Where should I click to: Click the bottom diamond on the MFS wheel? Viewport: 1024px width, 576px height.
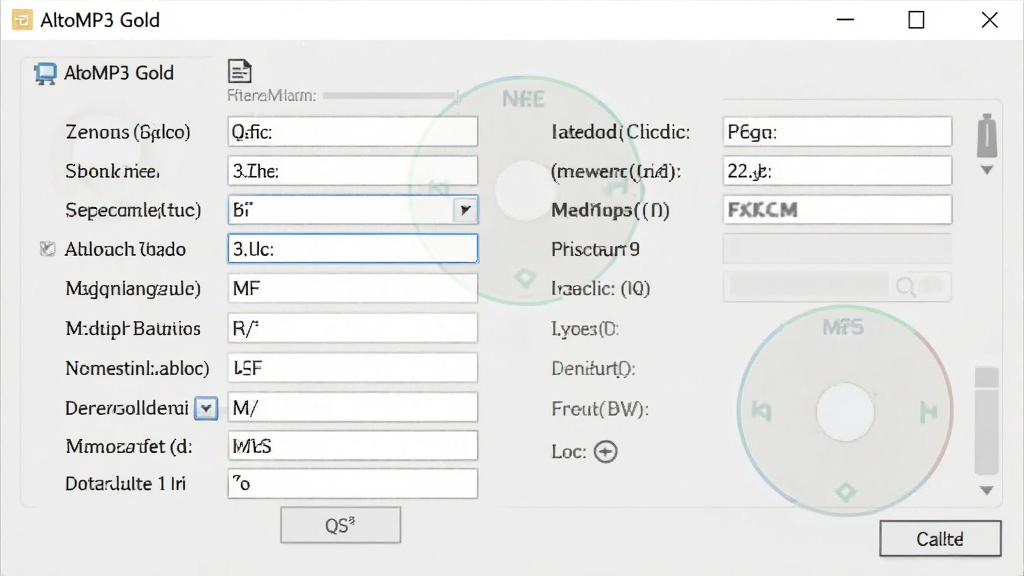(846, 491)
